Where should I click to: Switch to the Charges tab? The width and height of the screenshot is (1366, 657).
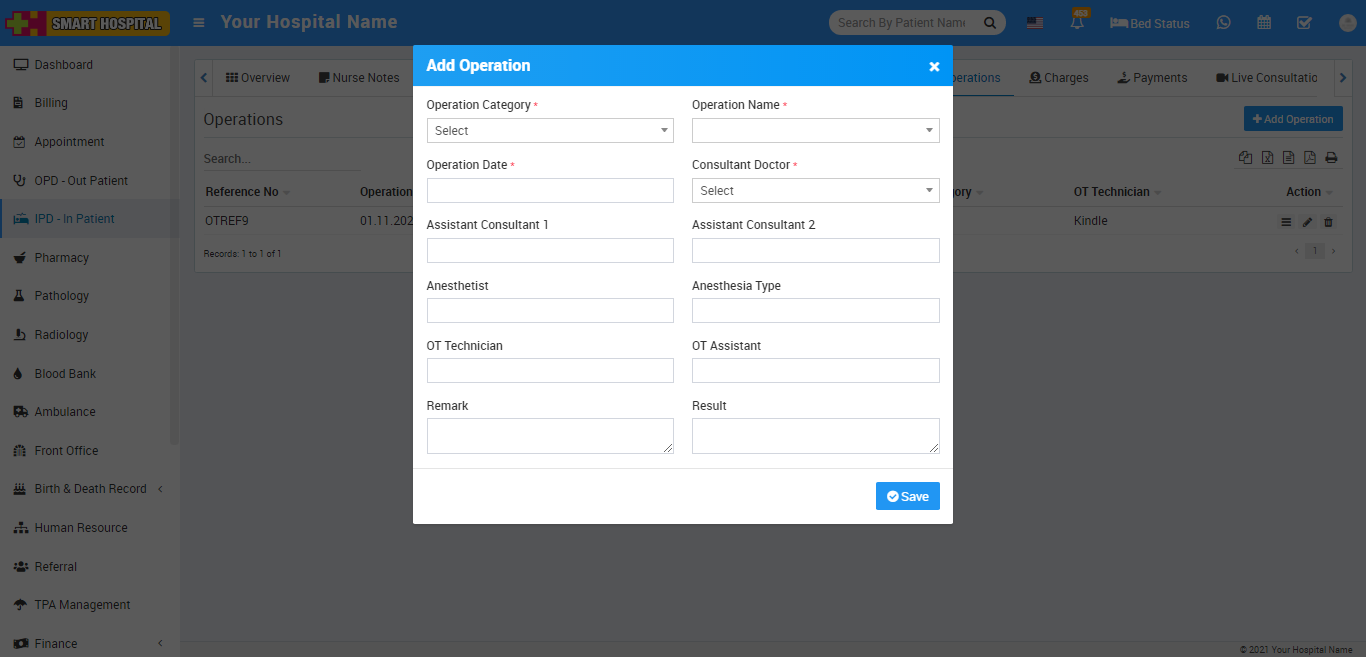point(1059,78)
